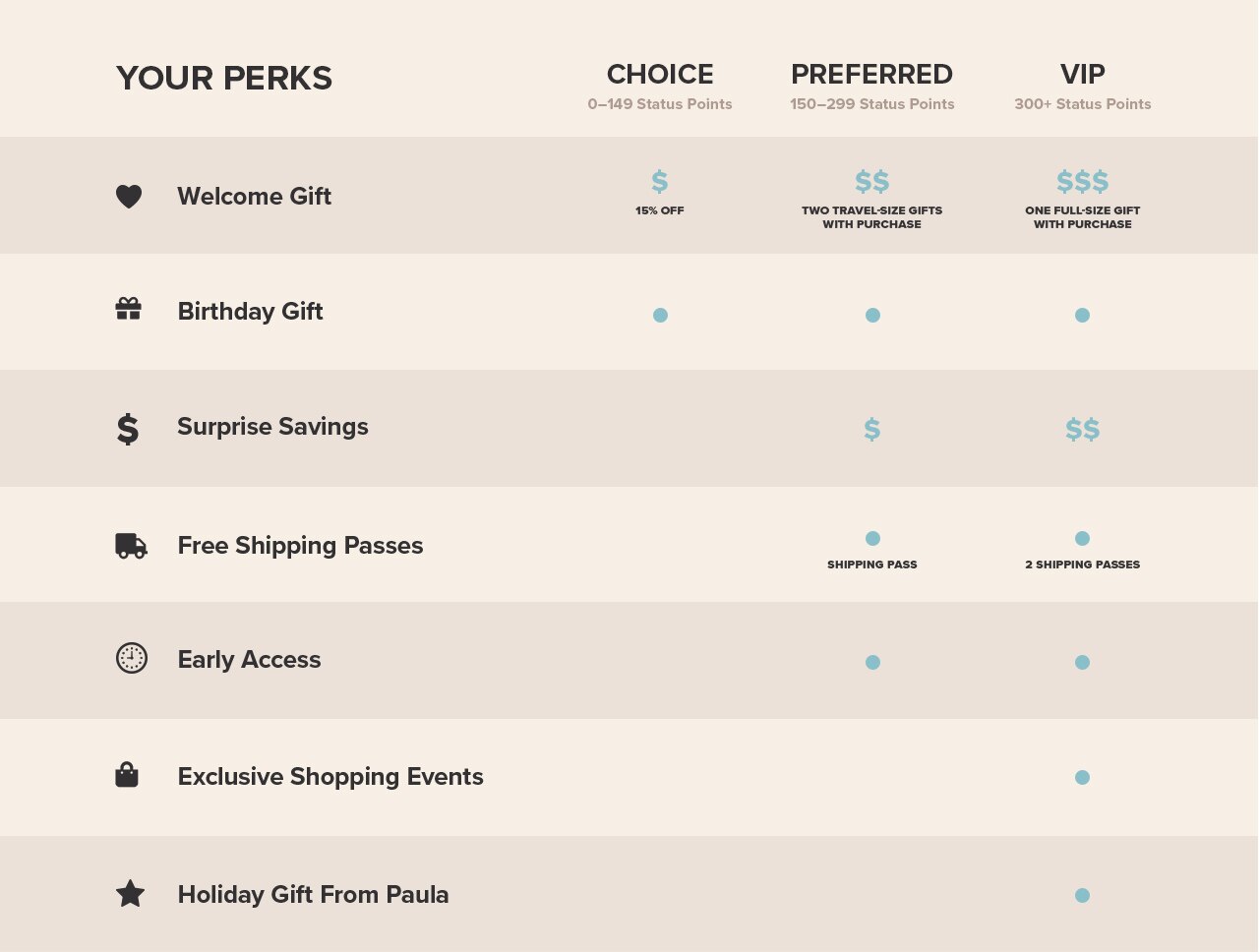Click the Birthday Gift dot under CHOICE
The image size is (1259, 952).
point(660,315)
